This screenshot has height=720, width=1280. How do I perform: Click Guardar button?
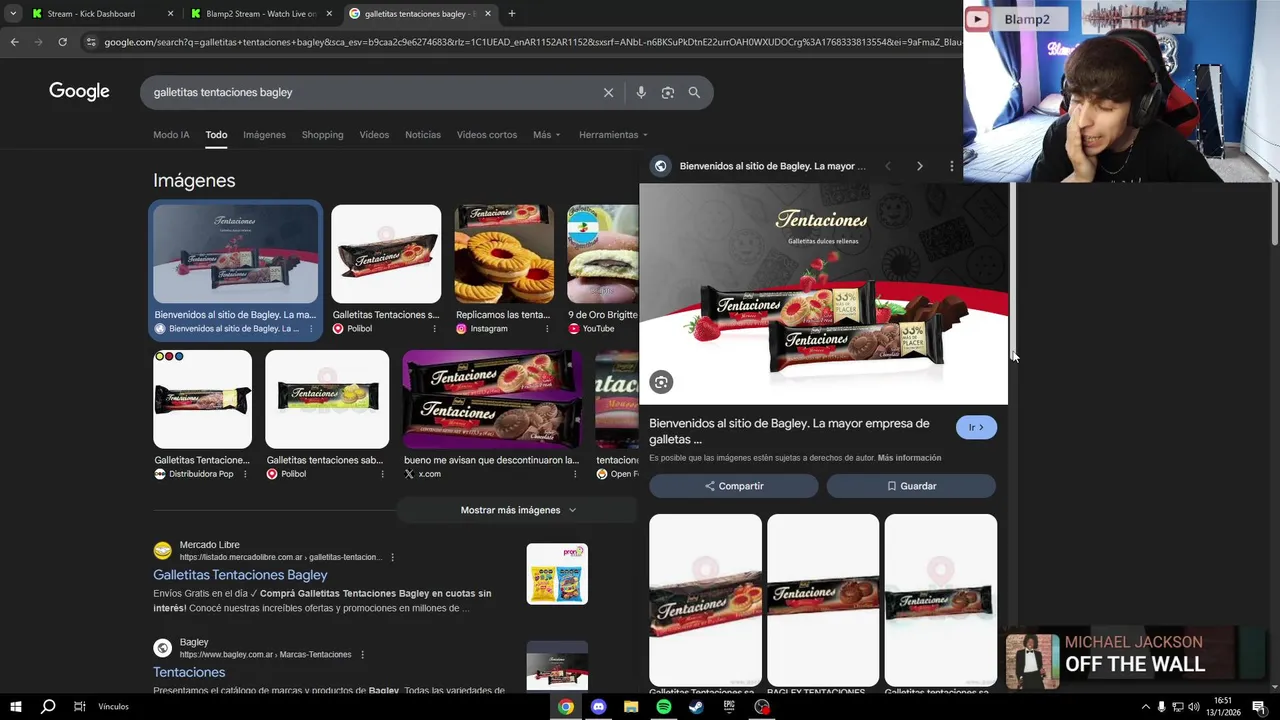(911, 486)
